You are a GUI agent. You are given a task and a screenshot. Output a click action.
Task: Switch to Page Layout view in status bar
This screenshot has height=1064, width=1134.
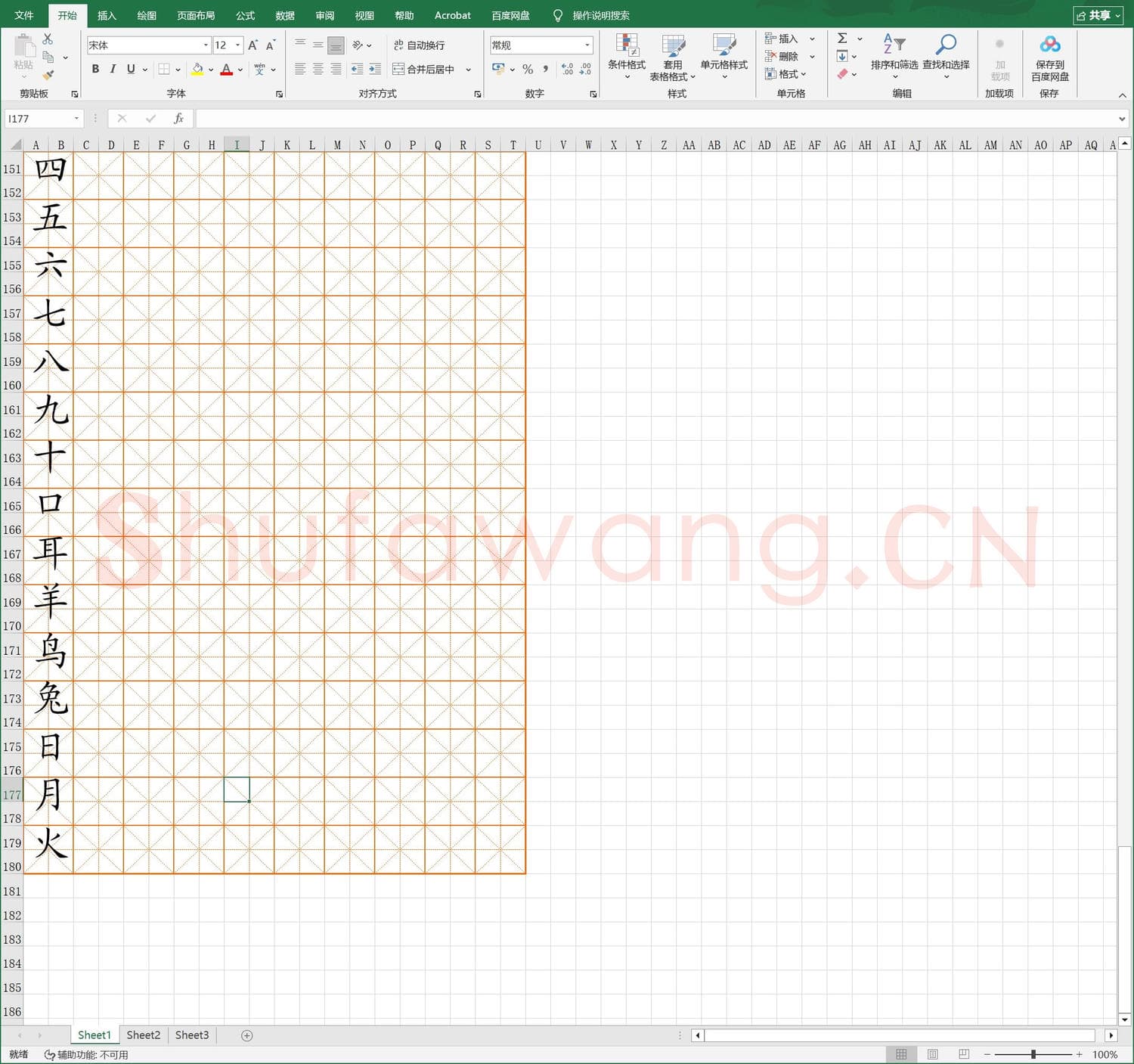[932, 1054]
